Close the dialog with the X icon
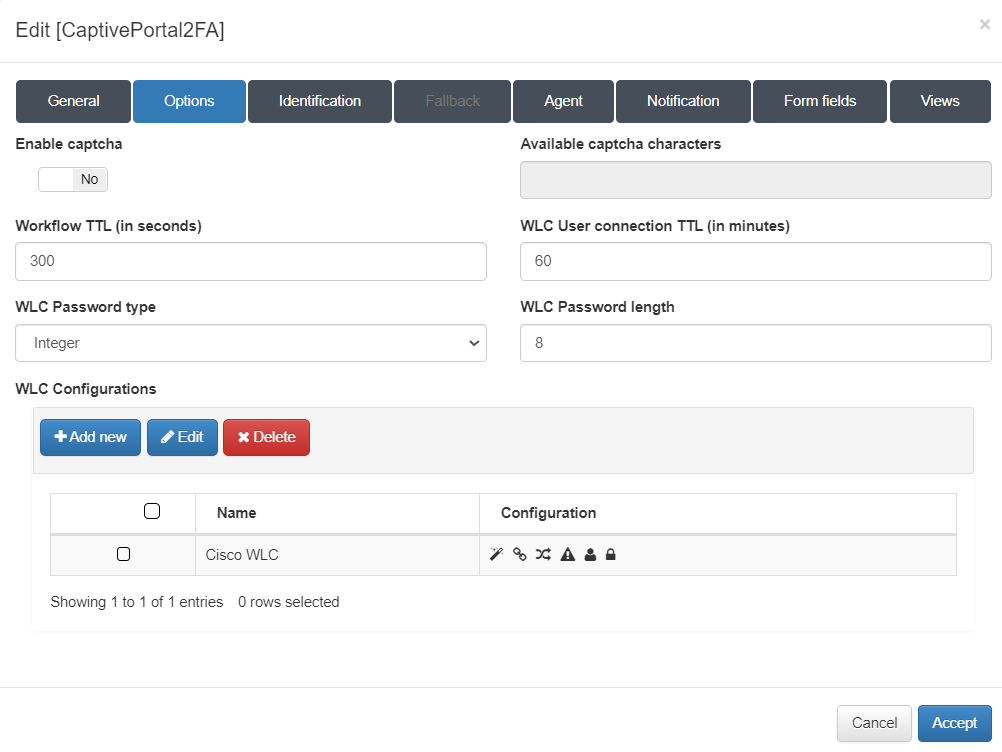Viewport: 1002px width, 752px height. [984, 25]
